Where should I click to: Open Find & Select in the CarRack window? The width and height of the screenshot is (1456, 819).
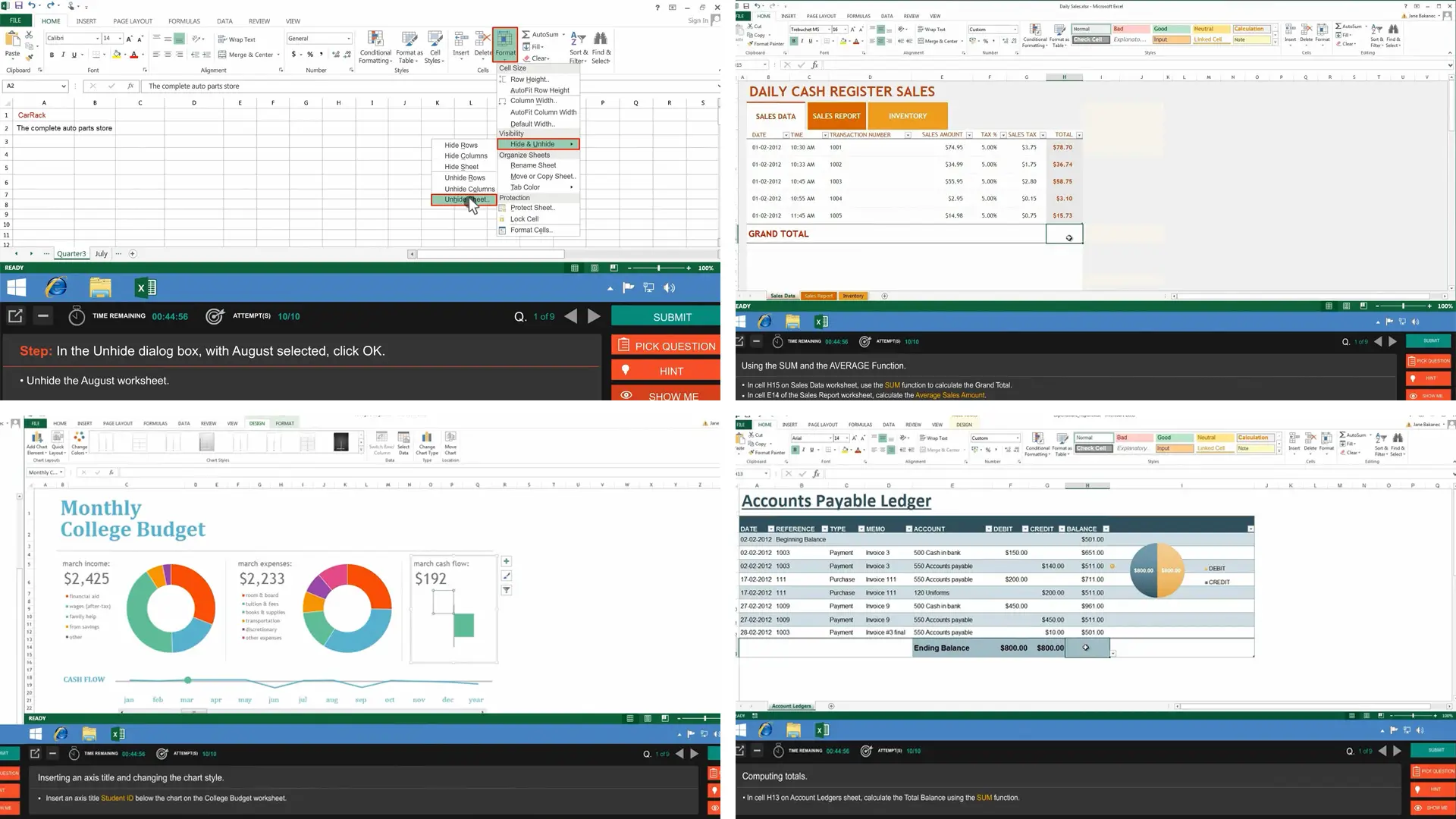(601, 47)
